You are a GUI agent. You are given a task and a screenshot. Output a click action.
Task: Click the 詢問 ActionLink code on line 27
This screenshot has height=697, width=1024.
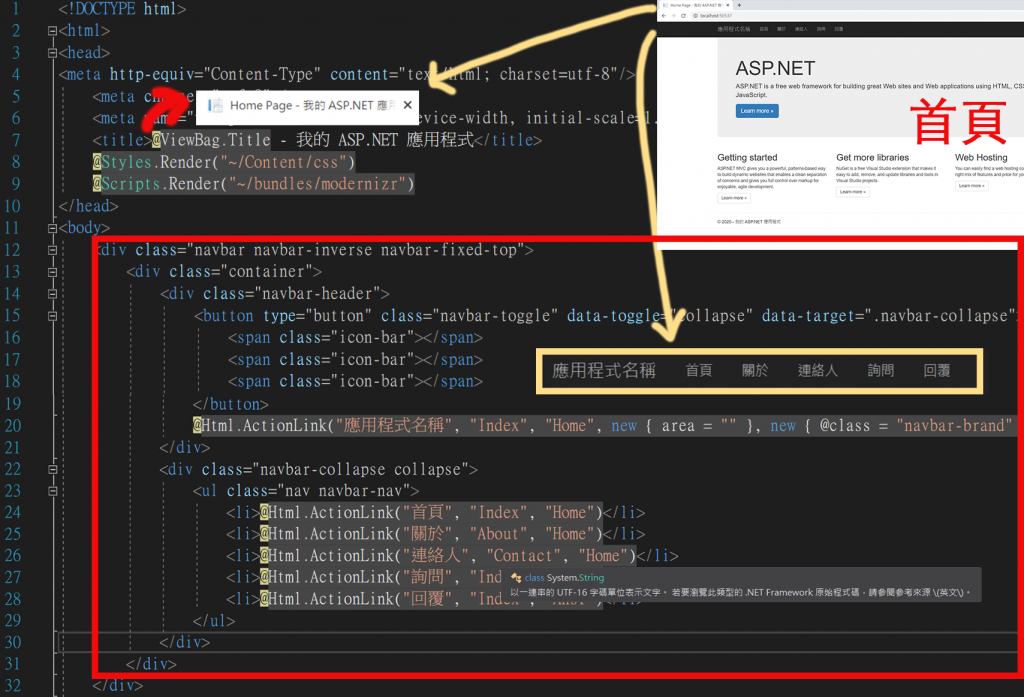[x=382, y=577]
